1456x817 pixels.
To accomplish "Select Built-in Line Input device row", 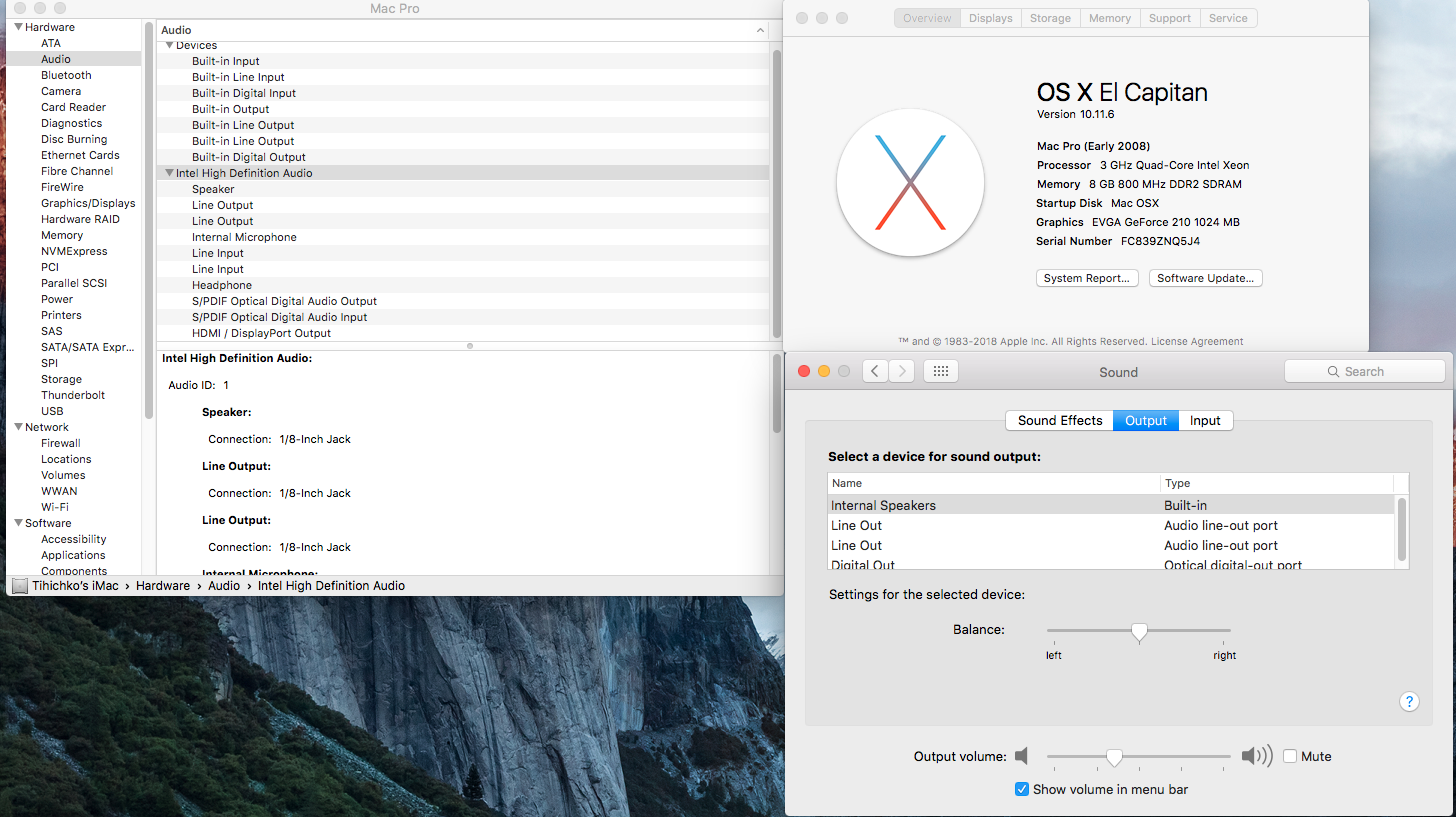I will 464,77.
